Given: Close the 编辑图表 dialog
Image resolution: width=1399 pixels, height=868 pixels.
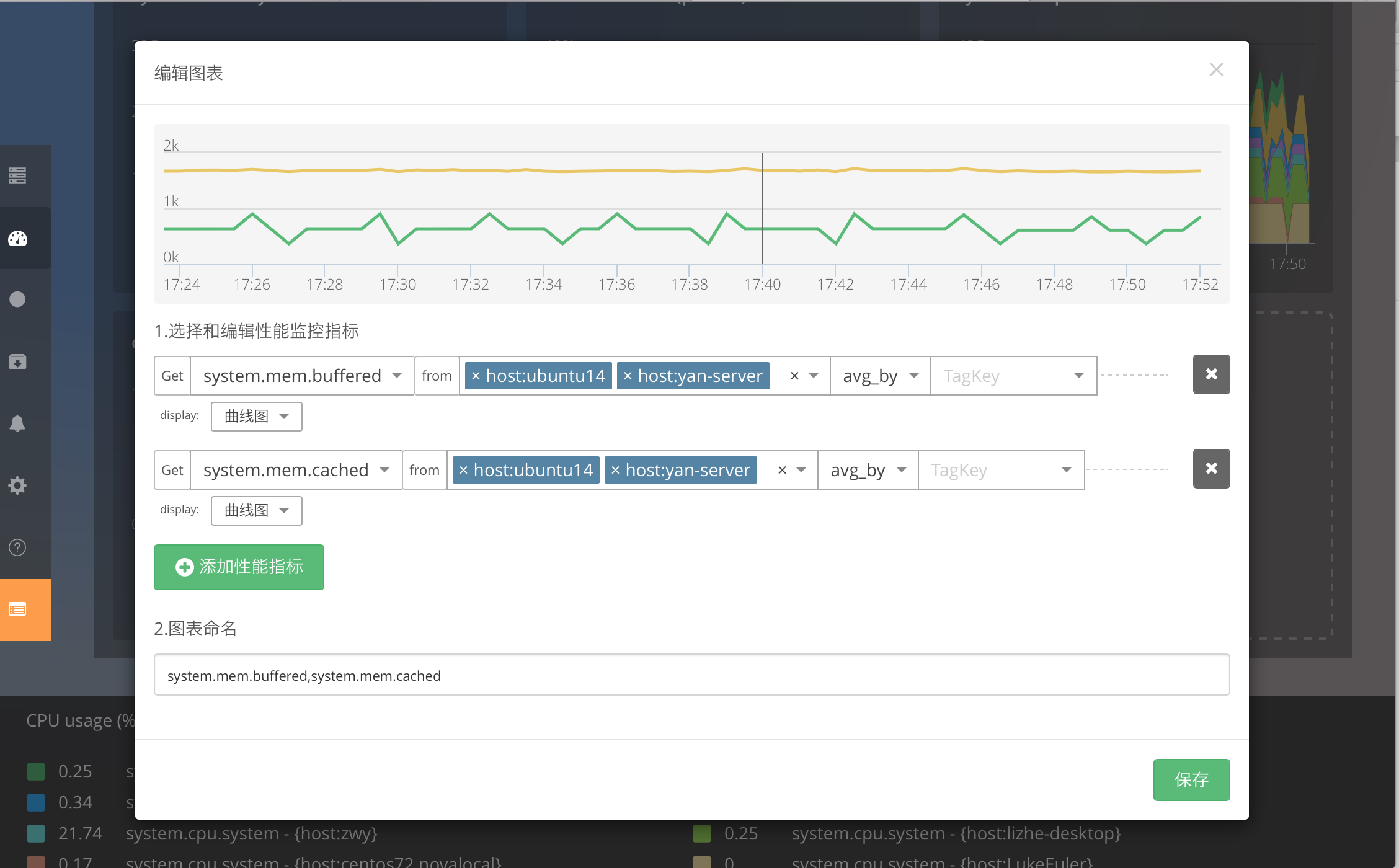Looking at the screenshot, I should pos(1215,69).
